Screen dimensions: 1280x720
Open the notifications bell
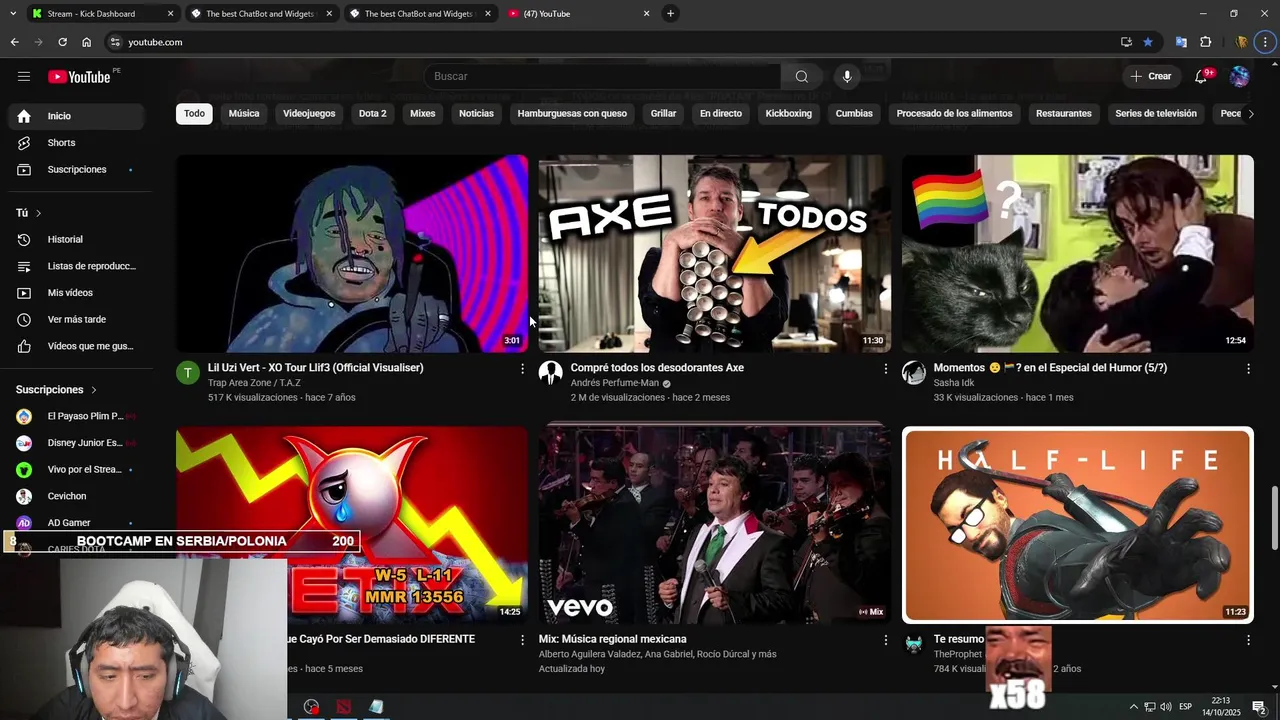click(1201, 76)
